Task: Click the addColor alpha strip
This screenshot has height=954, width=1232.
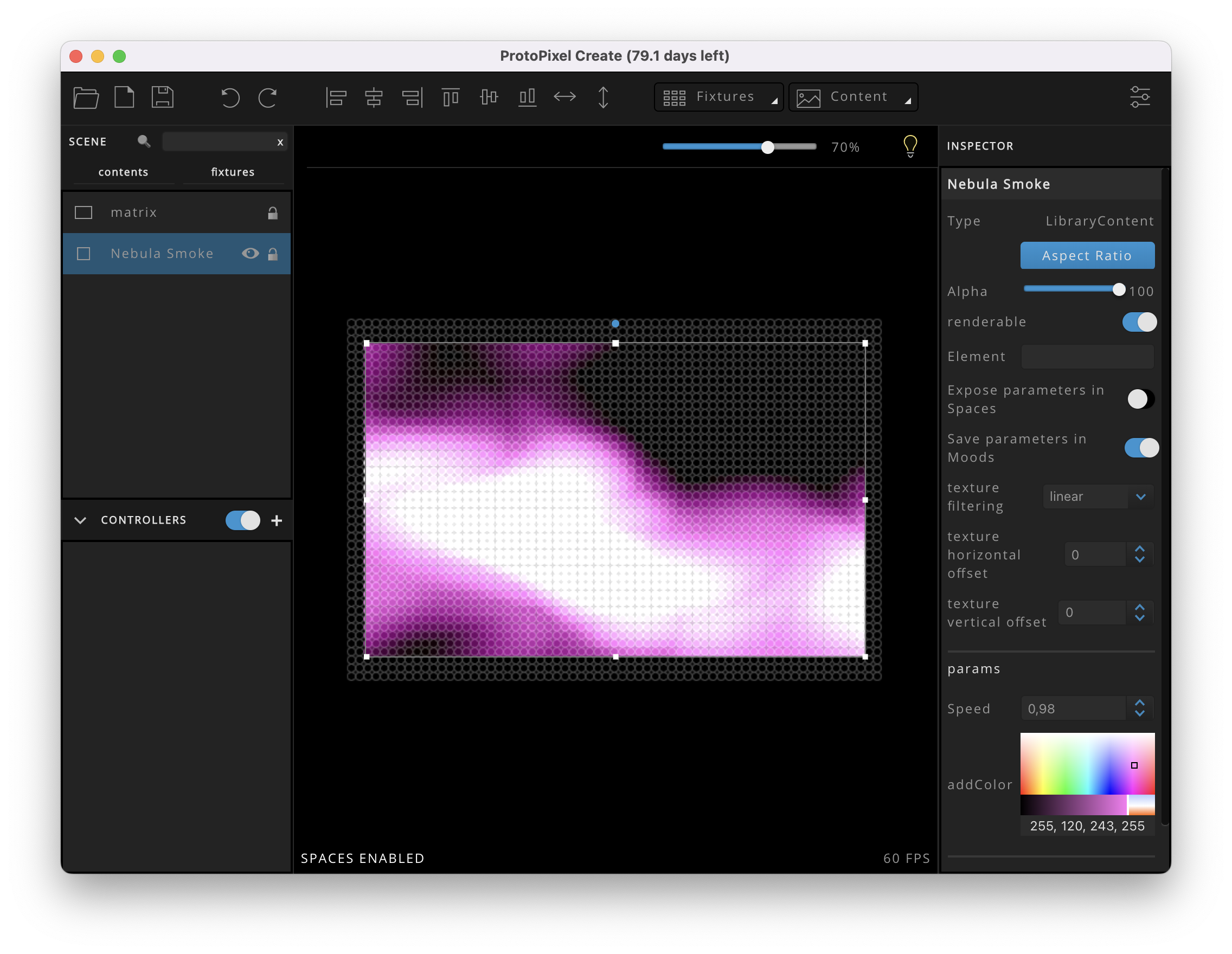Action: (x=1141, y=804)
